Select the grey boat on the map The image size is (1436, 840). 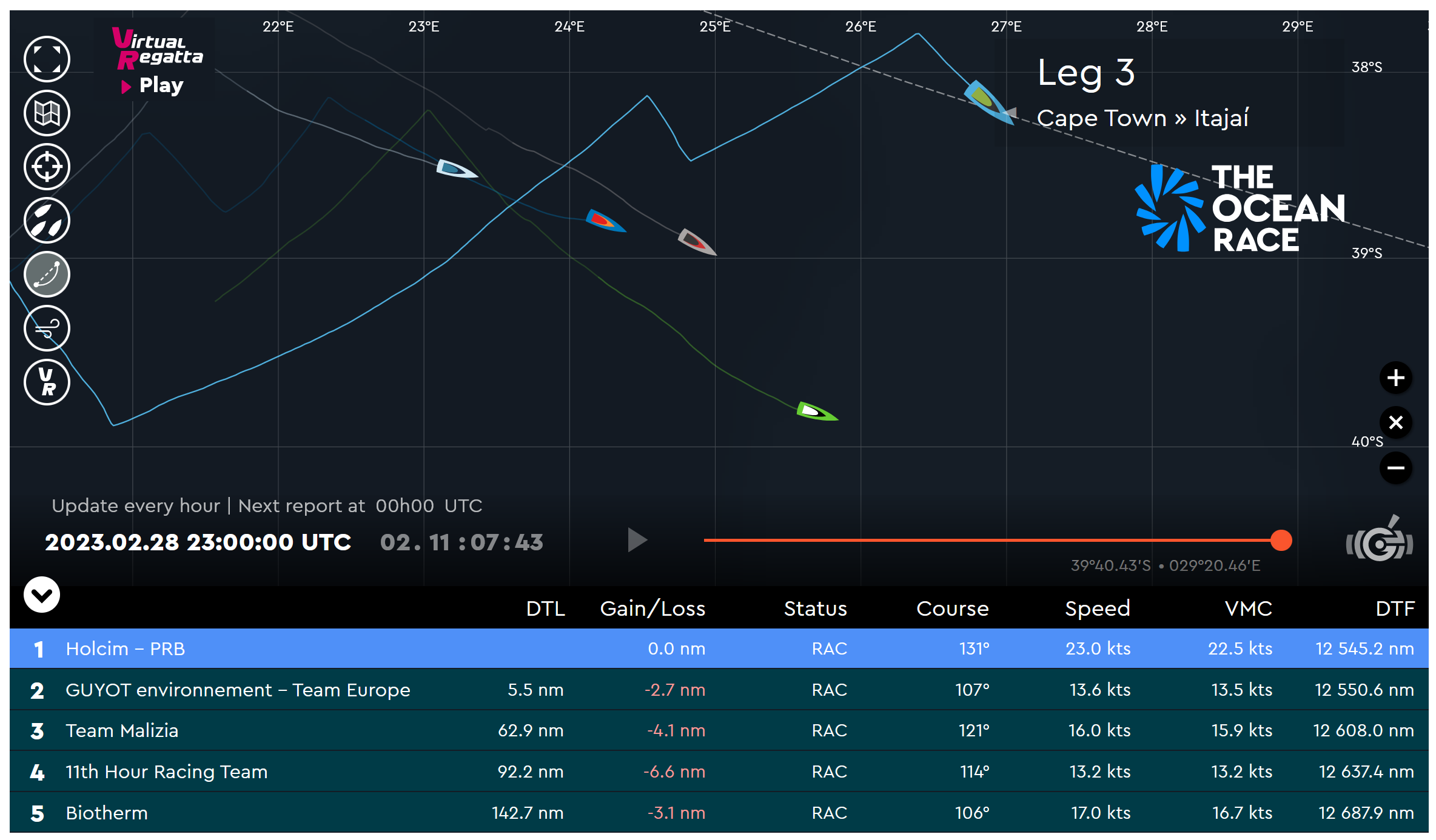[x=697, y=242]
